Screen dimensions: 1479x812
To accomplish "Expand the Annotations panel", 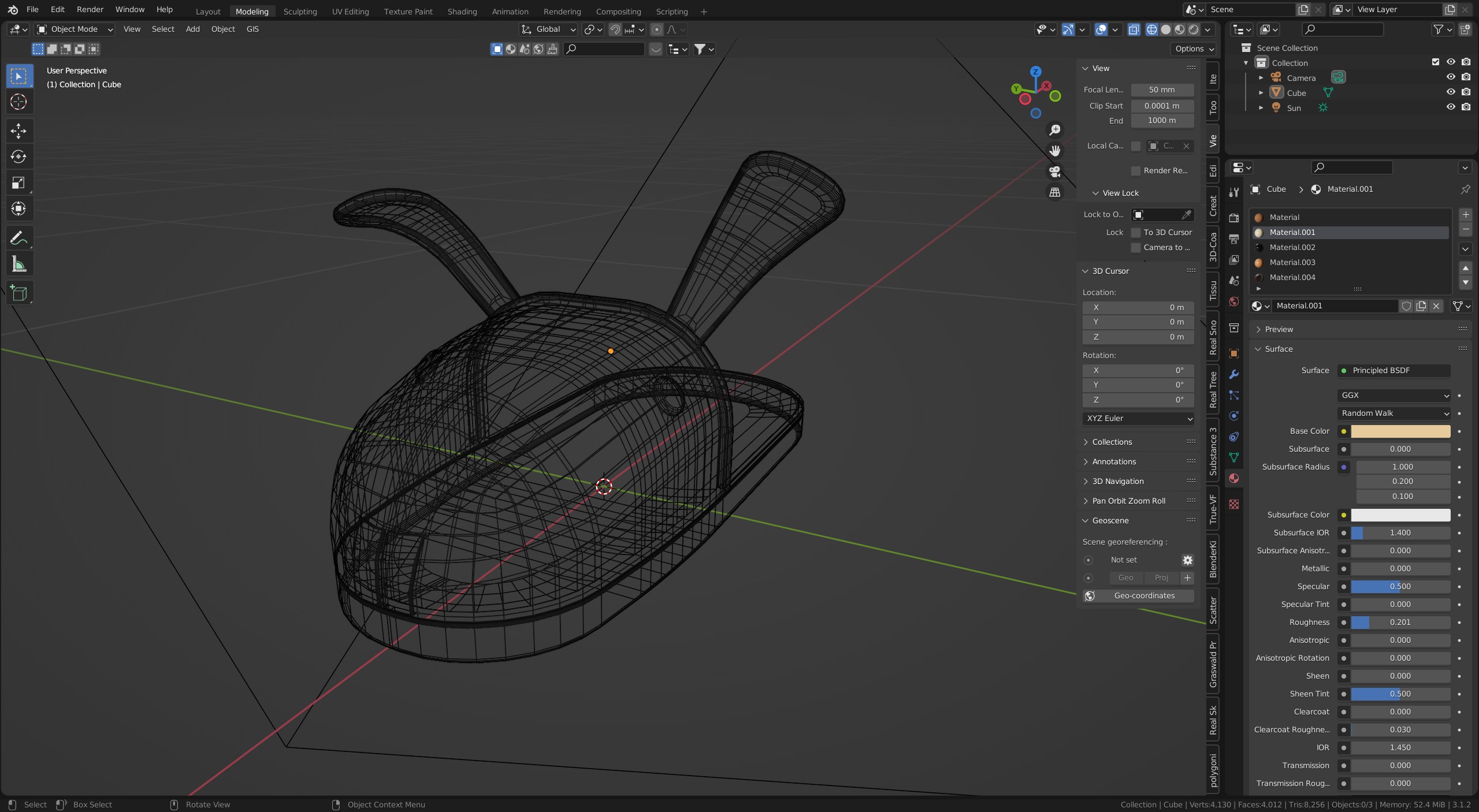I will coord(1113,461).
